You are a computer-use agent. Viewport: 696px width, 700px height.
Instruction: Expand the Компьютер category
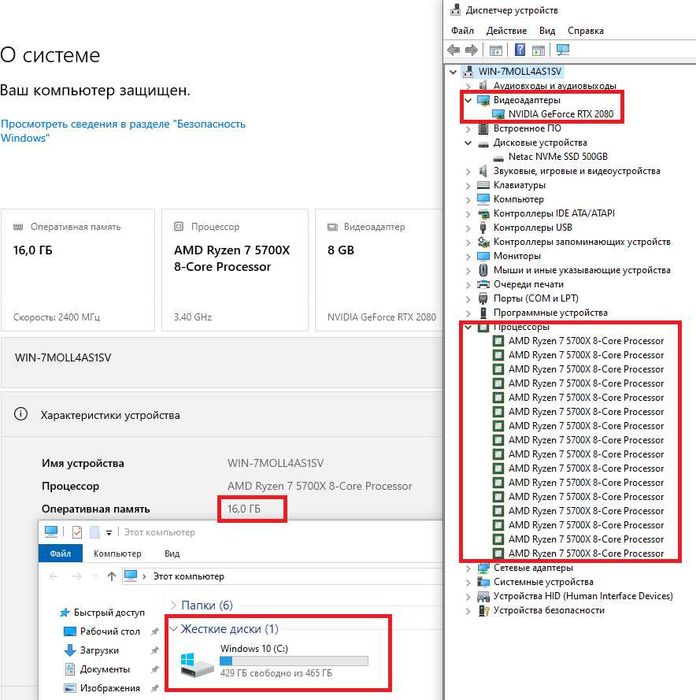click(x=468, y=200)
